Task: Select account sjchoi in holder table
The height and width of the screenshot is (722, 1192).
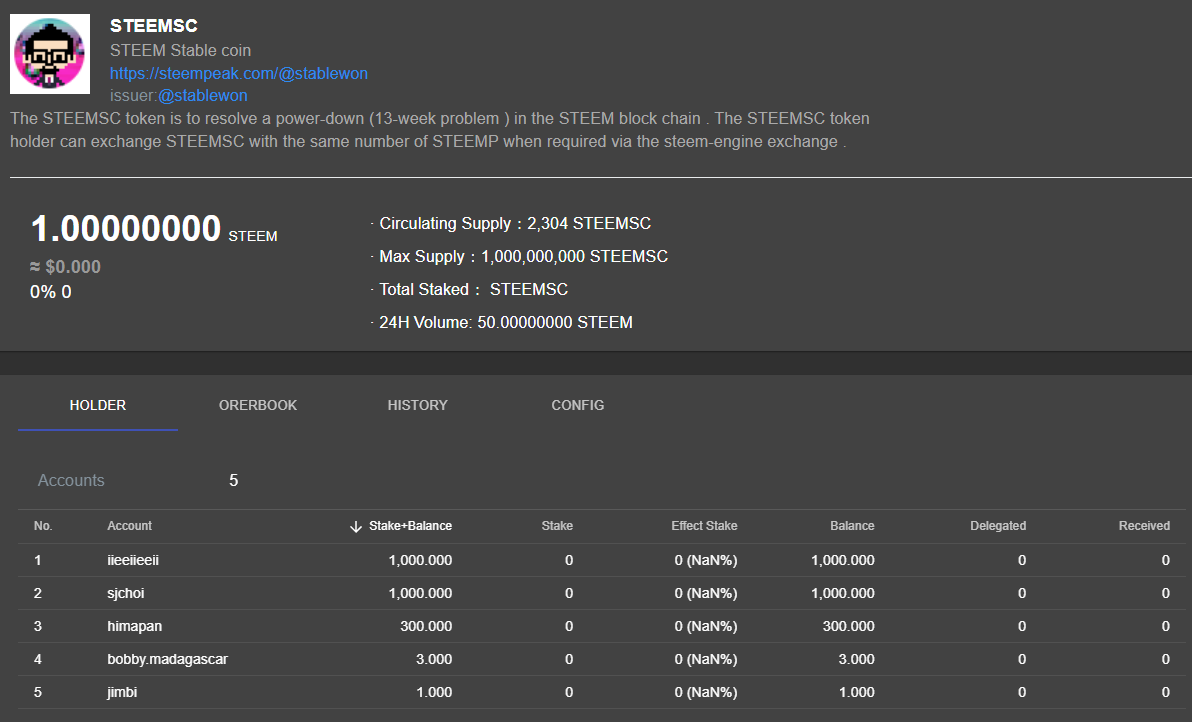Action: click(x=125, y=593)
